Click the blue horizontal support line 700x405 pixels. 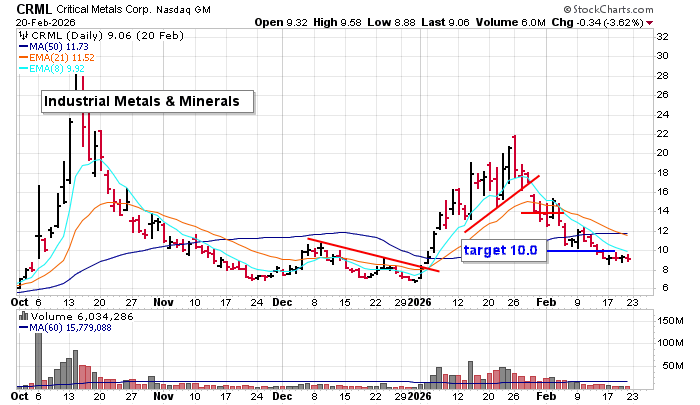pyautogui.click(x=580, y=250)
